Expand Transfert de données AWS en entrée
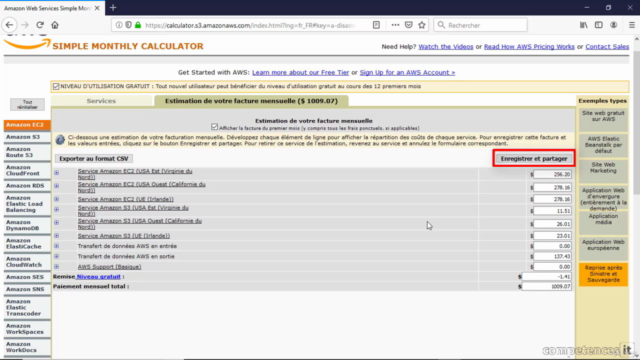Image resolution: width=640 pixels, height=360 pixels. click(x=56, y=246)
